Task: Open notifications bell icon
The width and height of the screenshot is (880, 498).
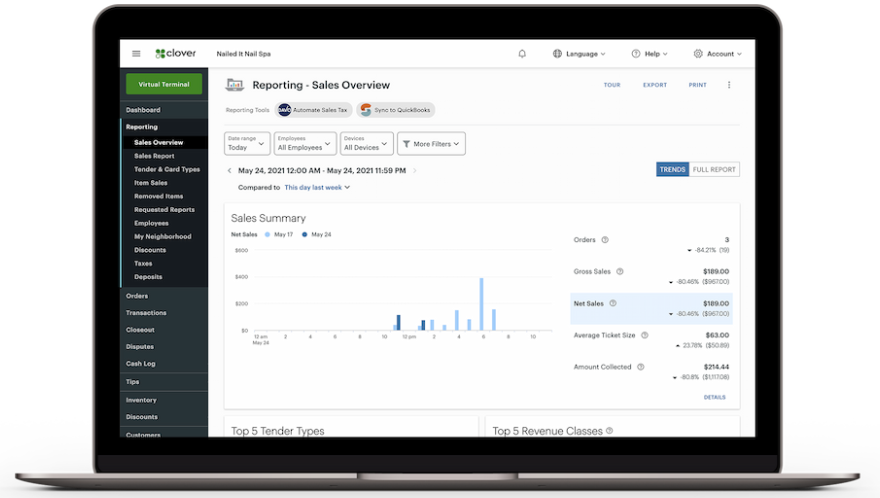Action: [522, 54]
